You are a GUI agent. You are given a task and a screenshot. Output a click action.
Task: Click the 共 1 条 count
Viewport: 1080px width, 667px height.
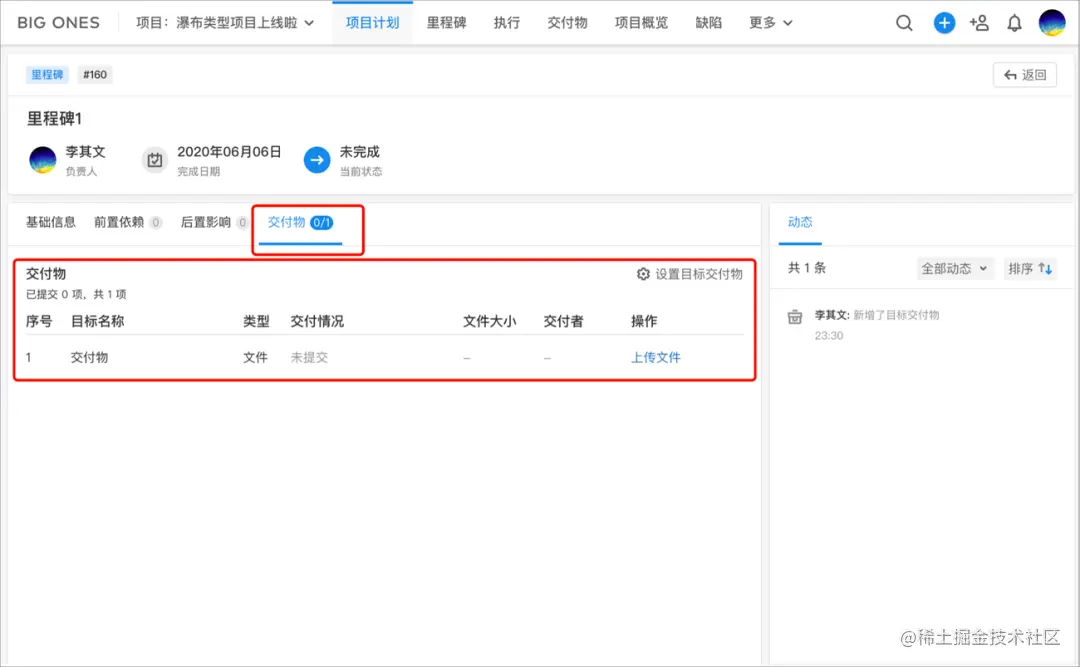pos(807,268)
